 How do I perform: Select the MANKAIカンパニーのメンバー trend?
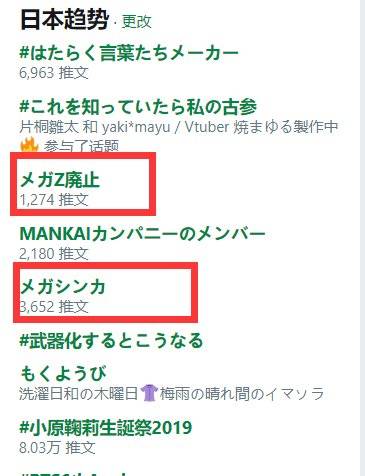click(x=143, y=234)
